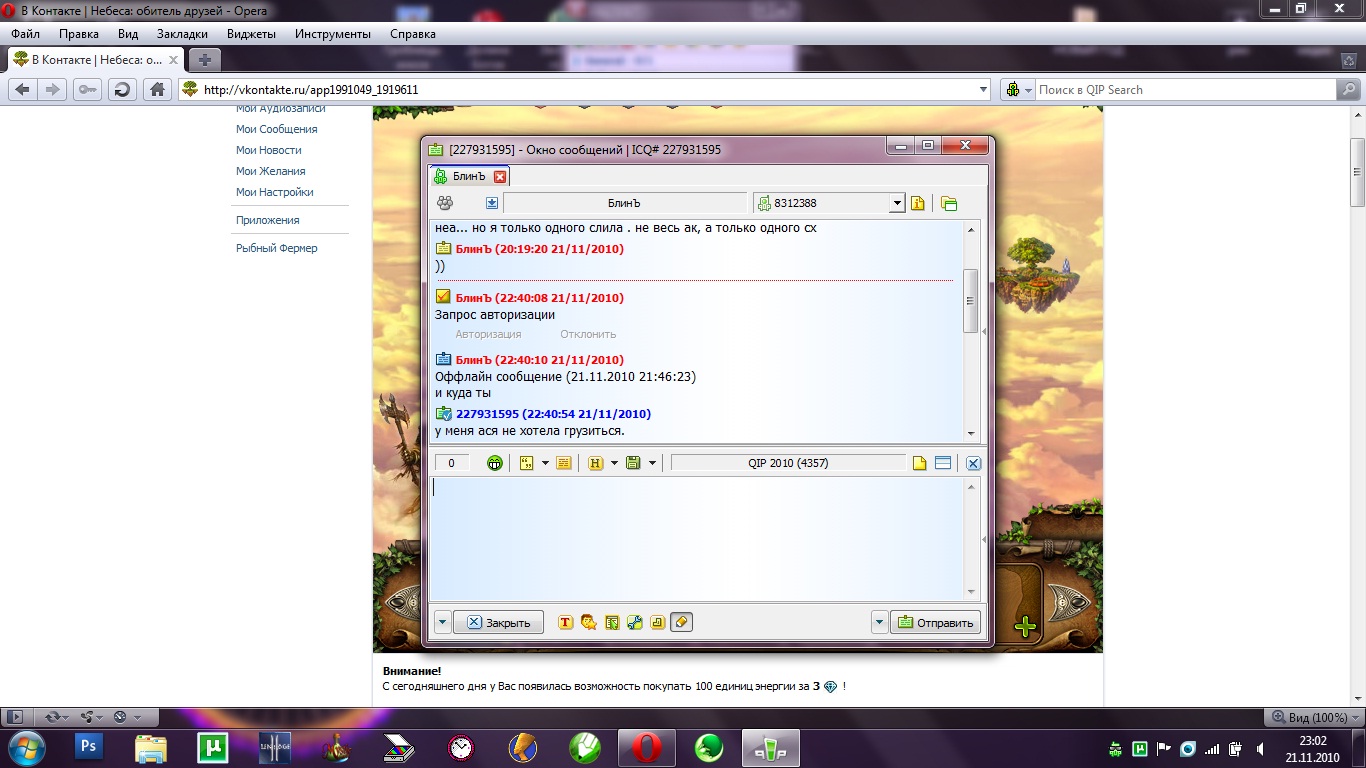Screen dimensions: 1366x768
Task: Toggle the eraser button in QIP bottom bar
Action: coord(681,622)
